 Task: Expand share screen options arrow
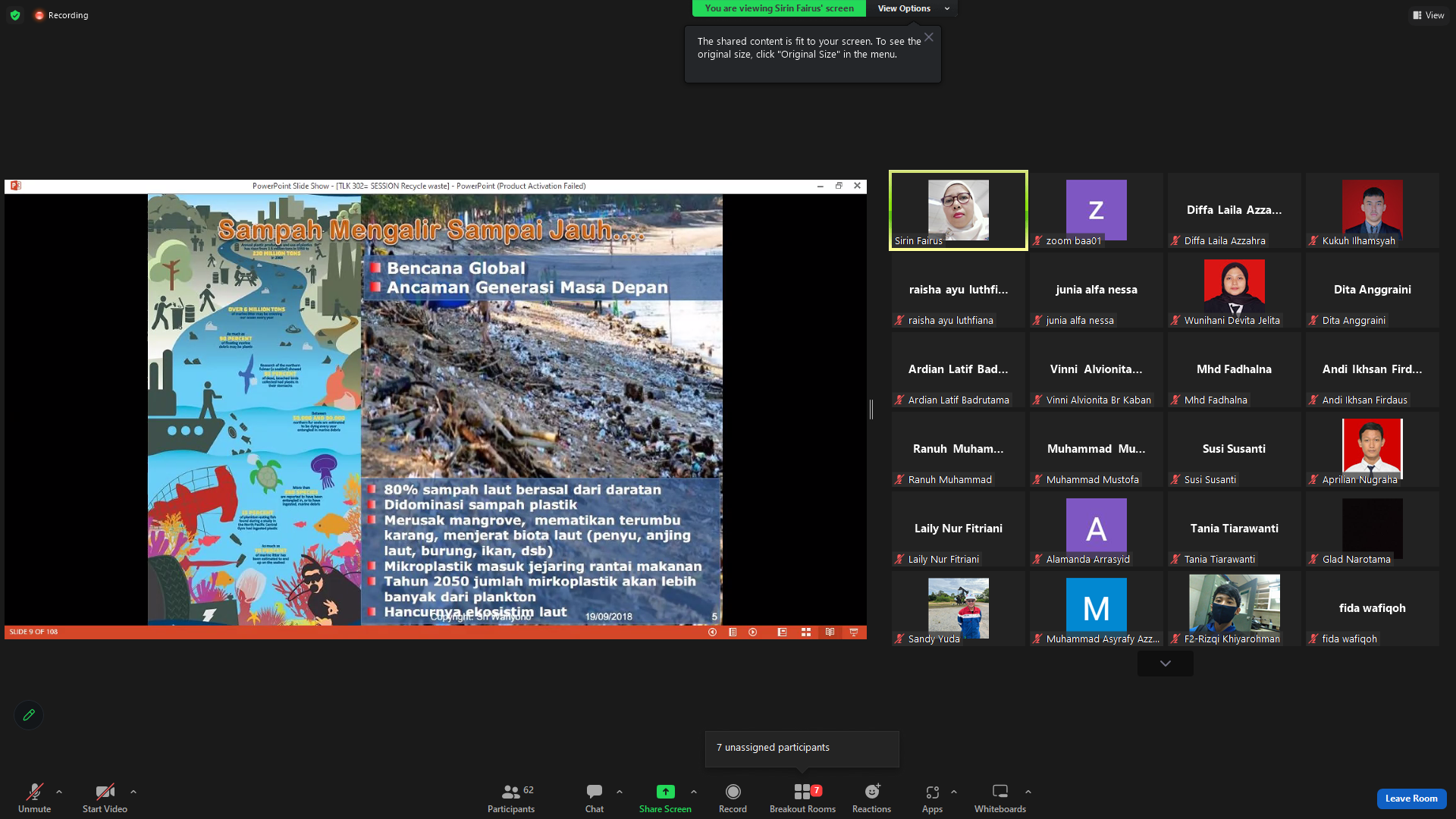pyautogui.click(x=694, y=792)
